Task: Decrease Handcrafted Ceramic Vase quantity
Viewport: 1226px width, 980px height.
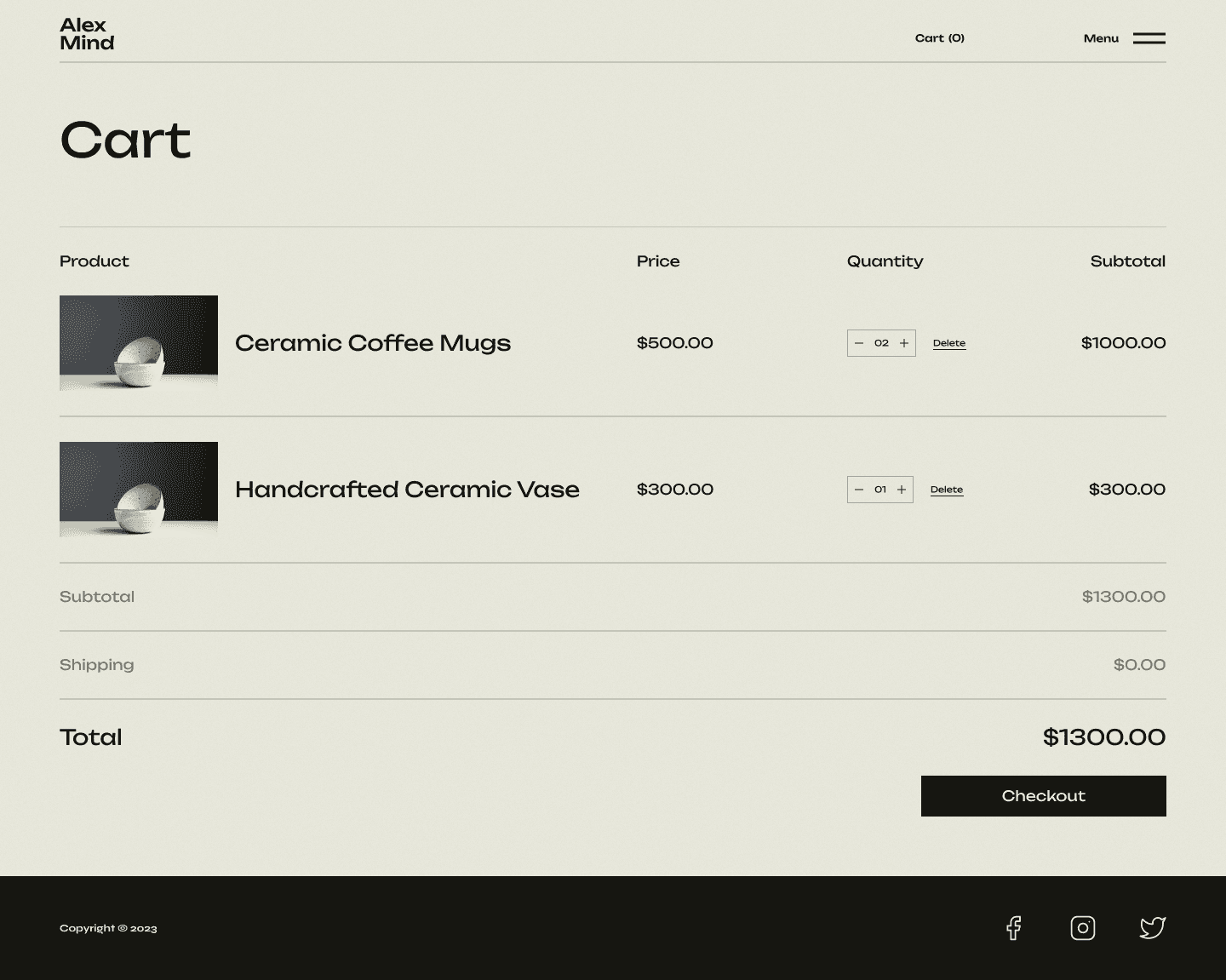Action: pos(859,490)
